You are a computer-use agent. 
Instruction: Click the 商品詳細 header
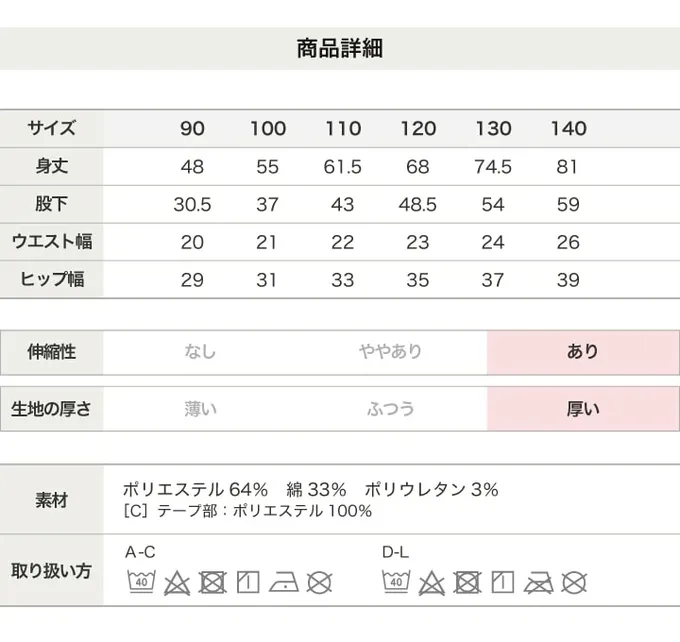[x=340, y=49]
